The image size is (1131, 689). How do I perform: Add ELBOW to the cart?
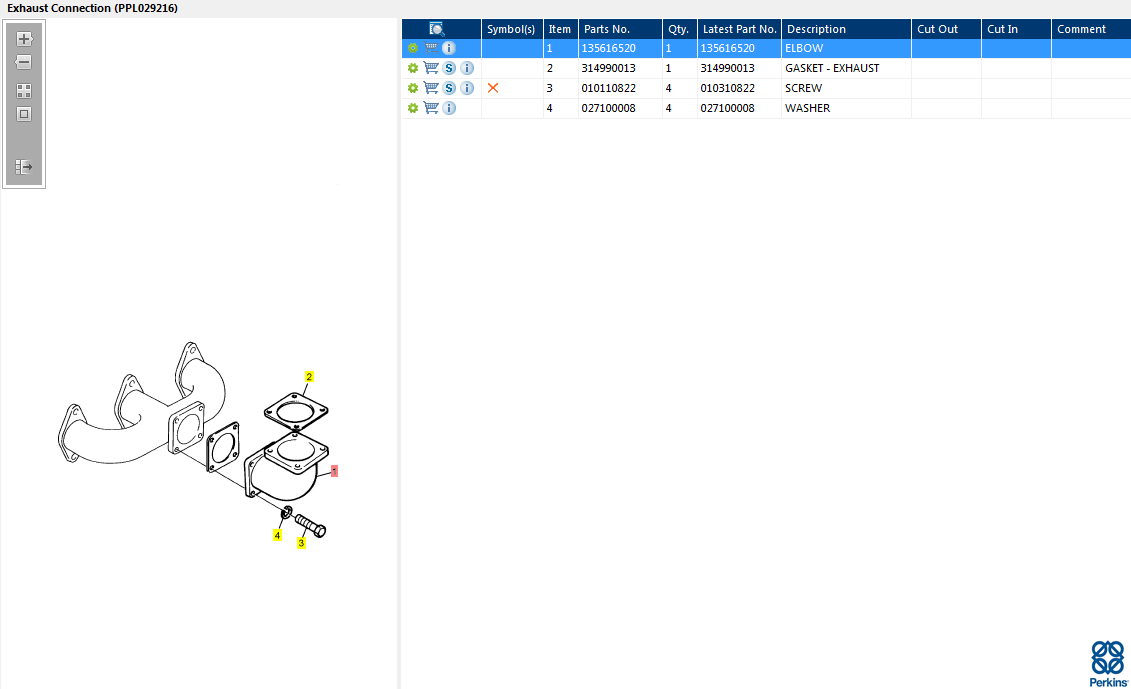pyautogui.click(x=431, y=48)
